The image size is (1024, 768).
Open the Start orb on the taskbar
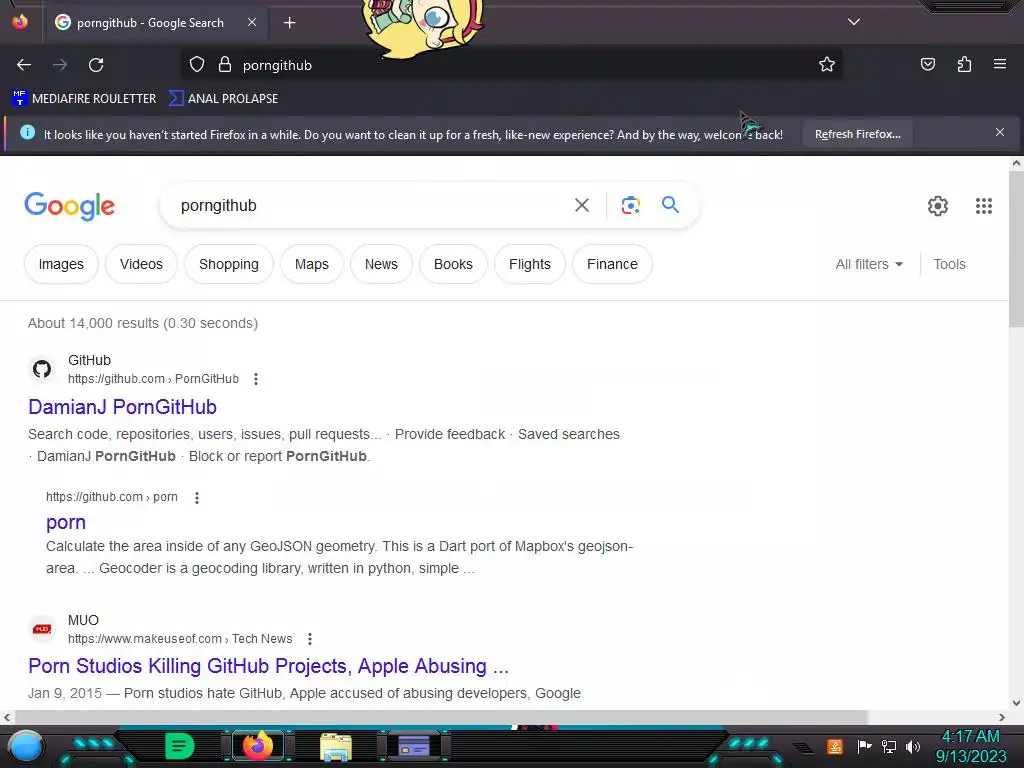pyautogui.click(x=26, y=746)
